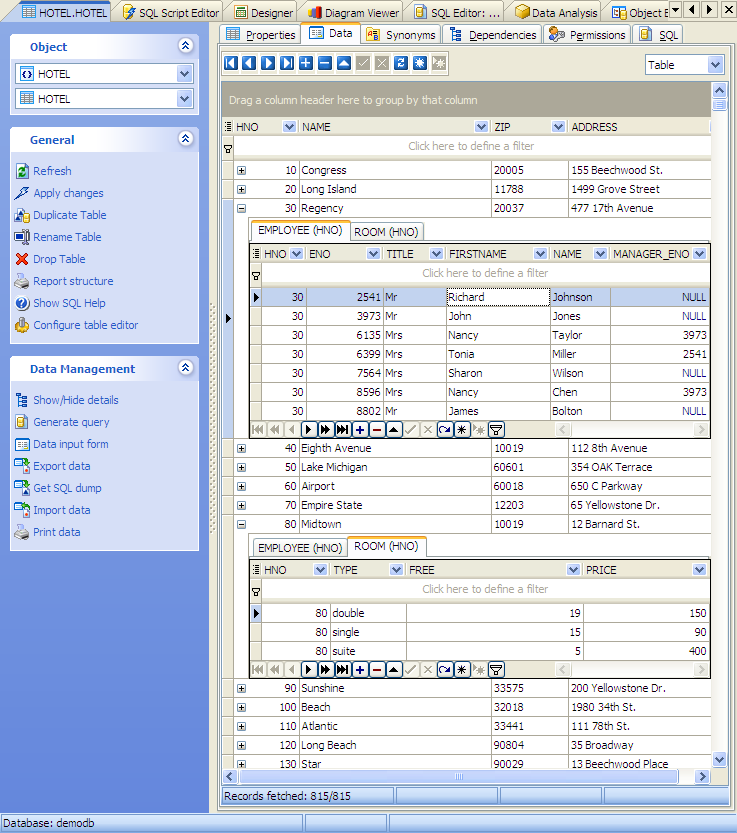Collapse the Midtown hotel row details
737x833 pixels.
click(241, 524)
